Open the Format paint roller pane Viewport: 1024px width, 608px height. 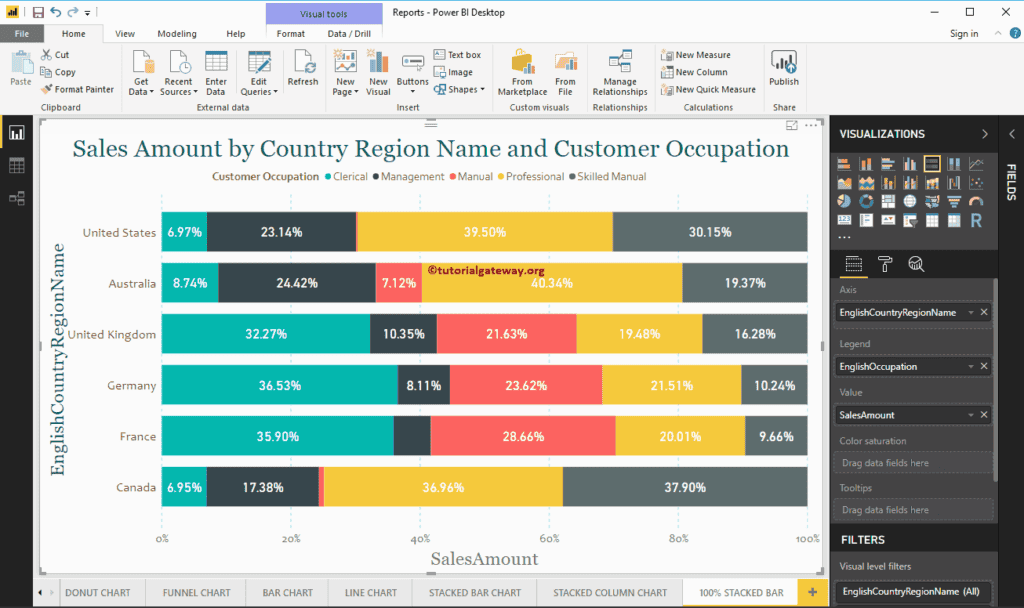[x=885, y=264]
